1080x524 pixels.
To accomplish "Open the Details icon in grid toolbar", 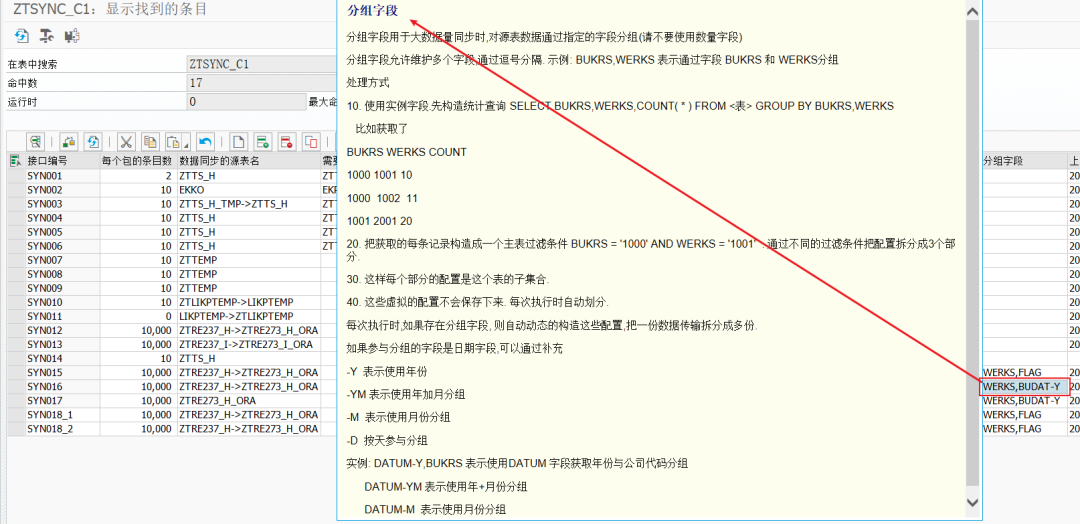I will tap(36, 142).
